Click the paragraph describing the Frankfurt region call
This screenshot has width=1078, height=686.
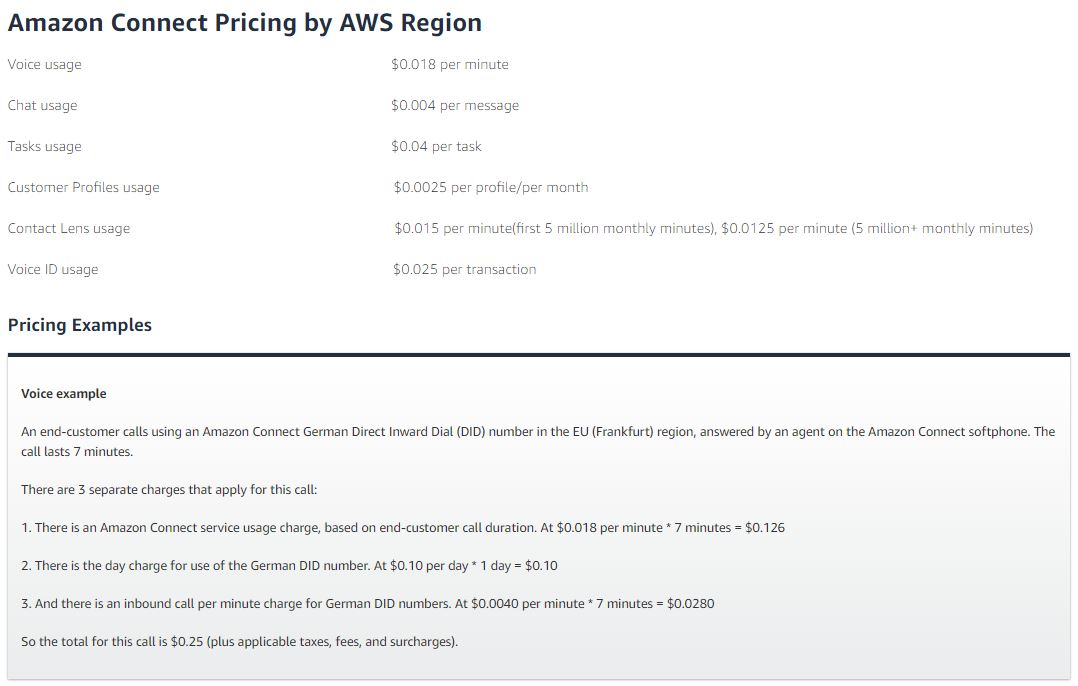coord(537,441)
